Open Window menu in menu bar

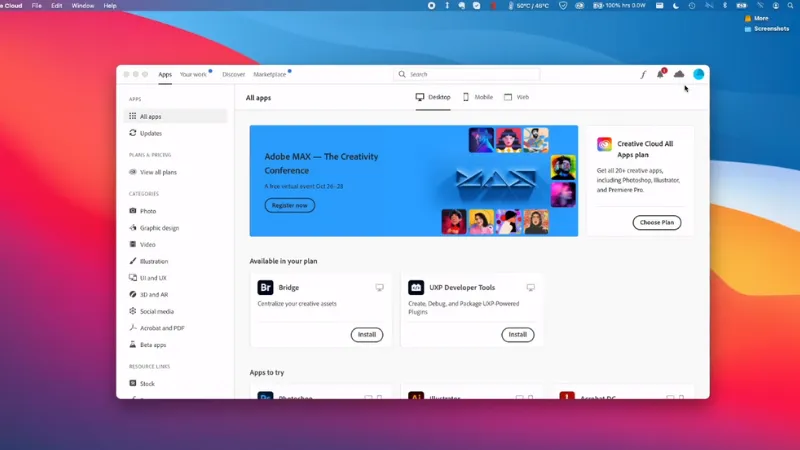pyautogui.click(x=83, y=6)
